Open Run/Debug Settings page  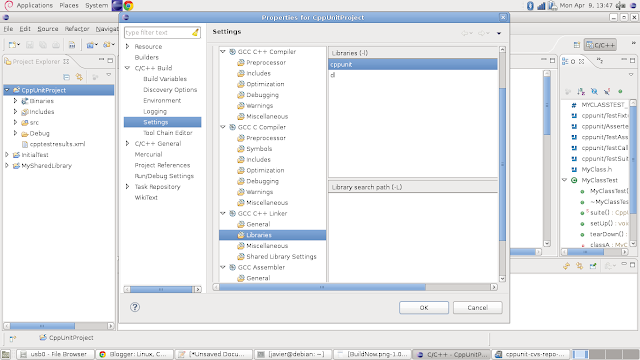pyautogui.click(x=164, y=176)
